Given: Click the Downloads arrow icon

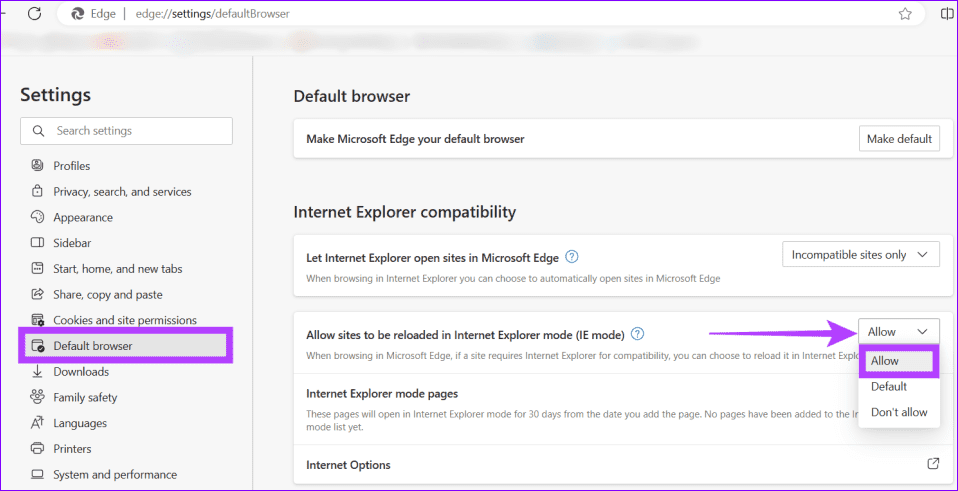Looking at the screenshot, I should (x=37, y=371).
